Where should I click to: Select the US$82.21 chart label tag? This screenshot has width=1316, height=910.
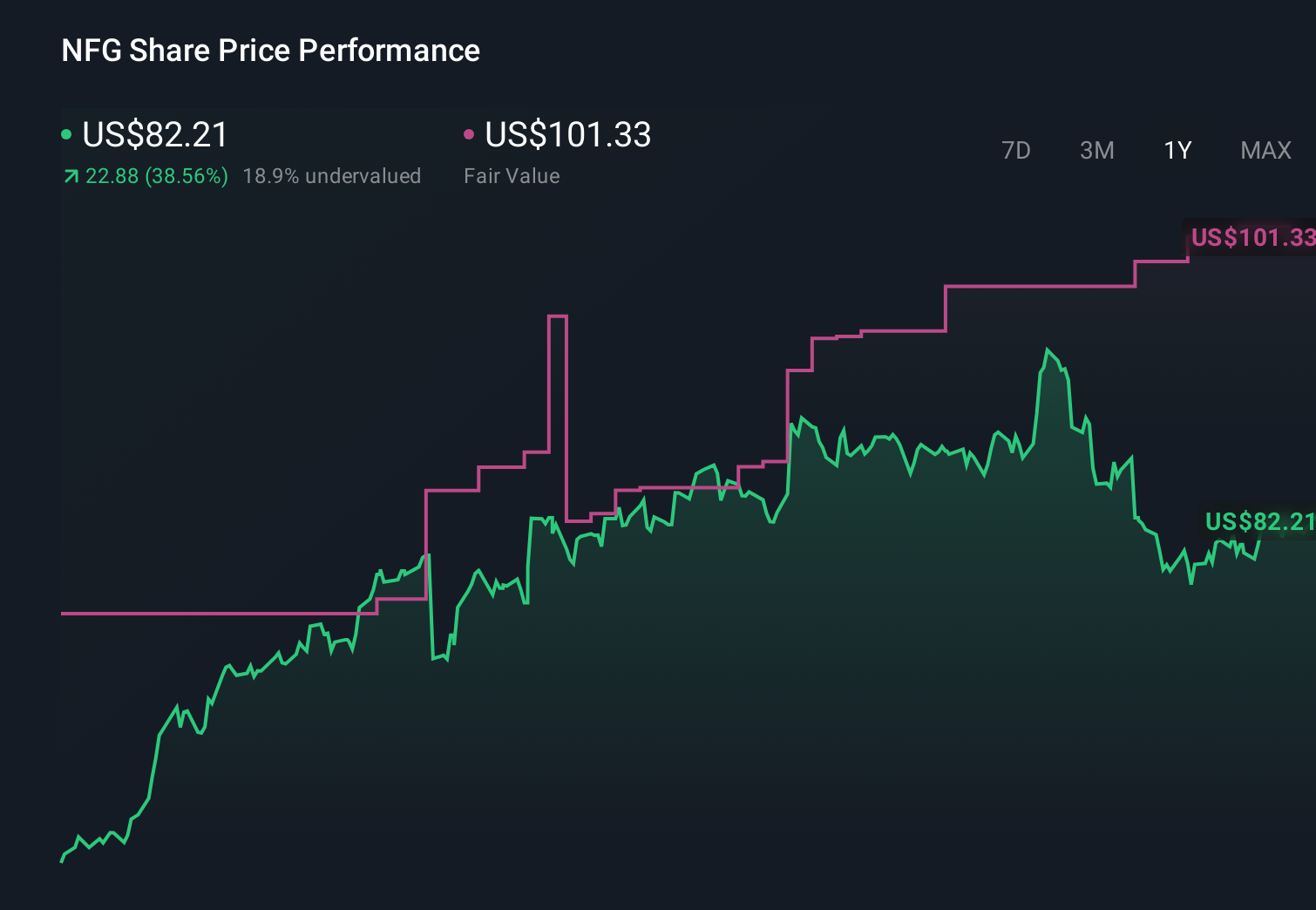(1260, 522)
